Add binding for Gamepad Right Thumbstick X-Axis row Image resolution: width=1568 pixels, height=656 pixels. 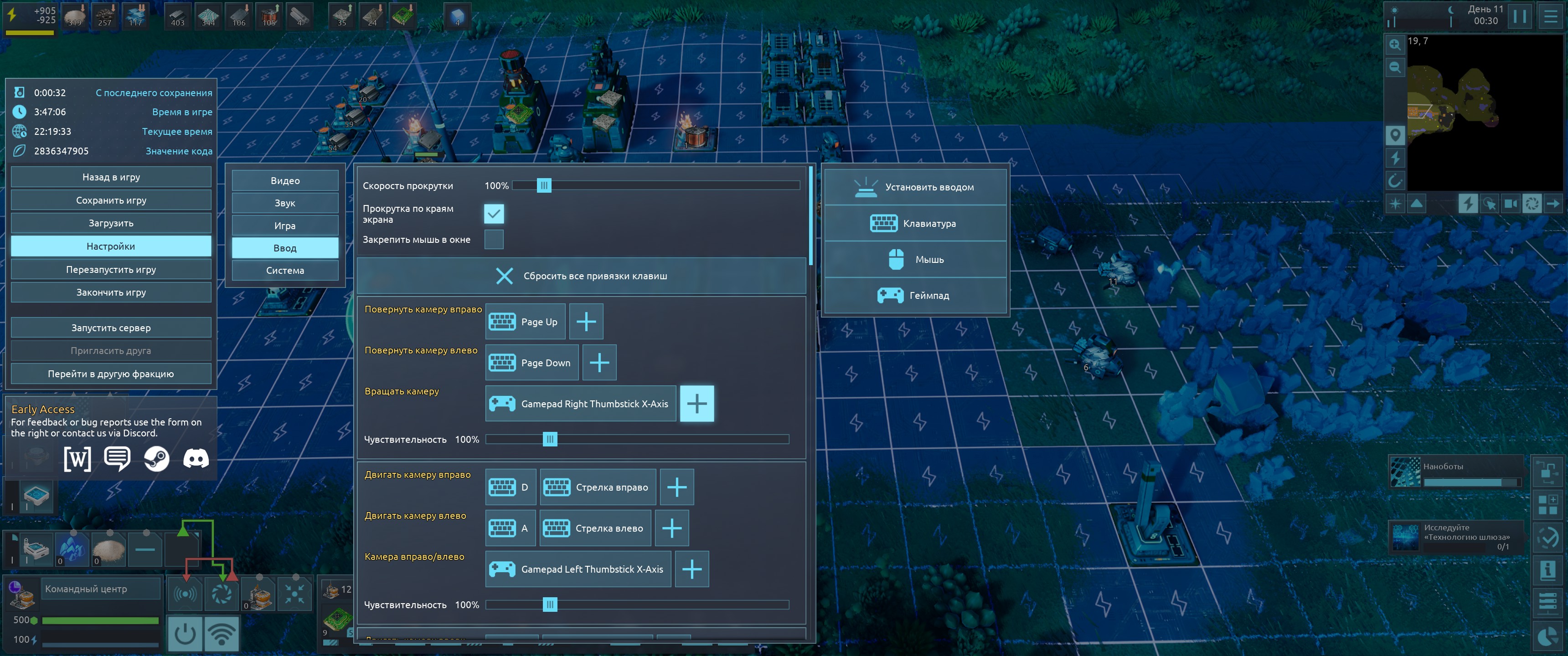coord(696,404)
